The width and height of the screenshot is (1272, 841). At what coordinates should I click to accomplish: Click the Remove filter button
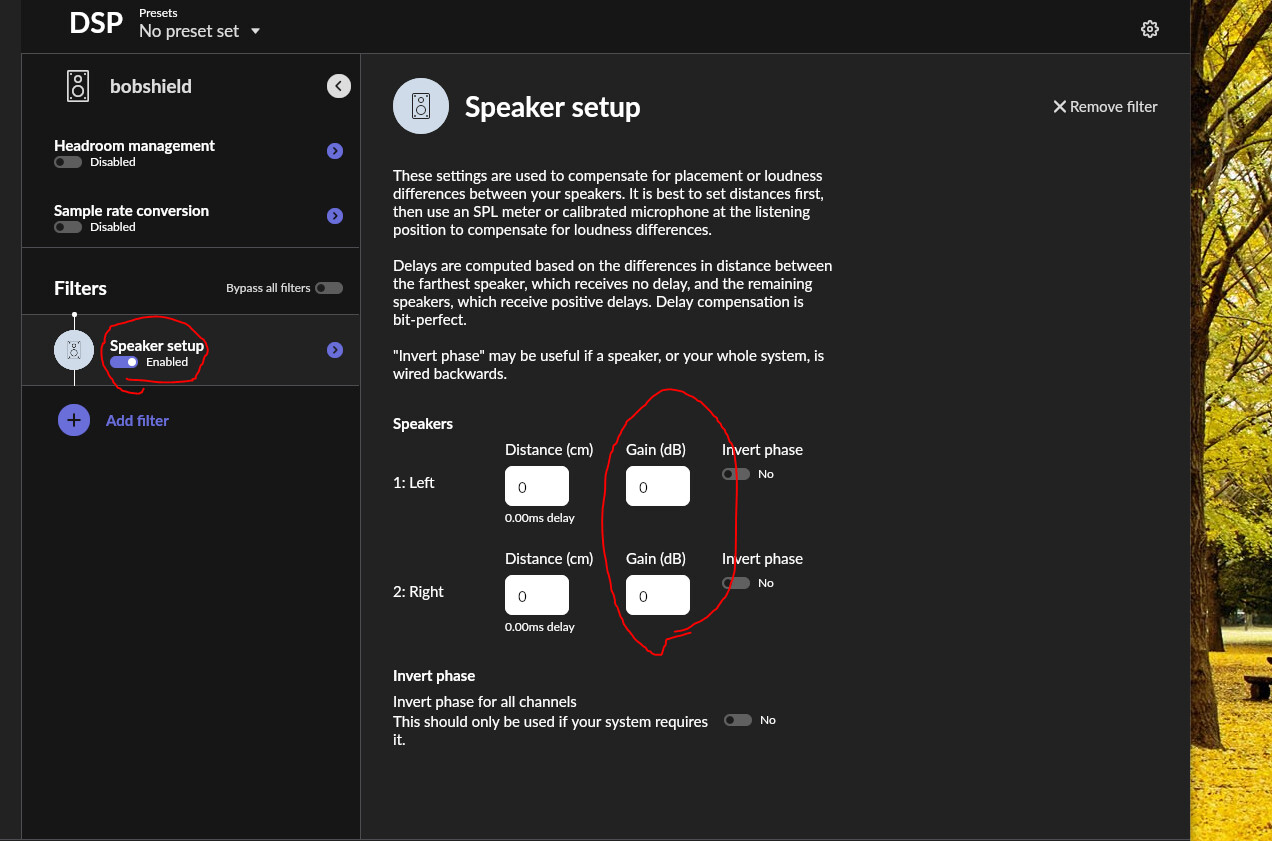coord(1105,107)
